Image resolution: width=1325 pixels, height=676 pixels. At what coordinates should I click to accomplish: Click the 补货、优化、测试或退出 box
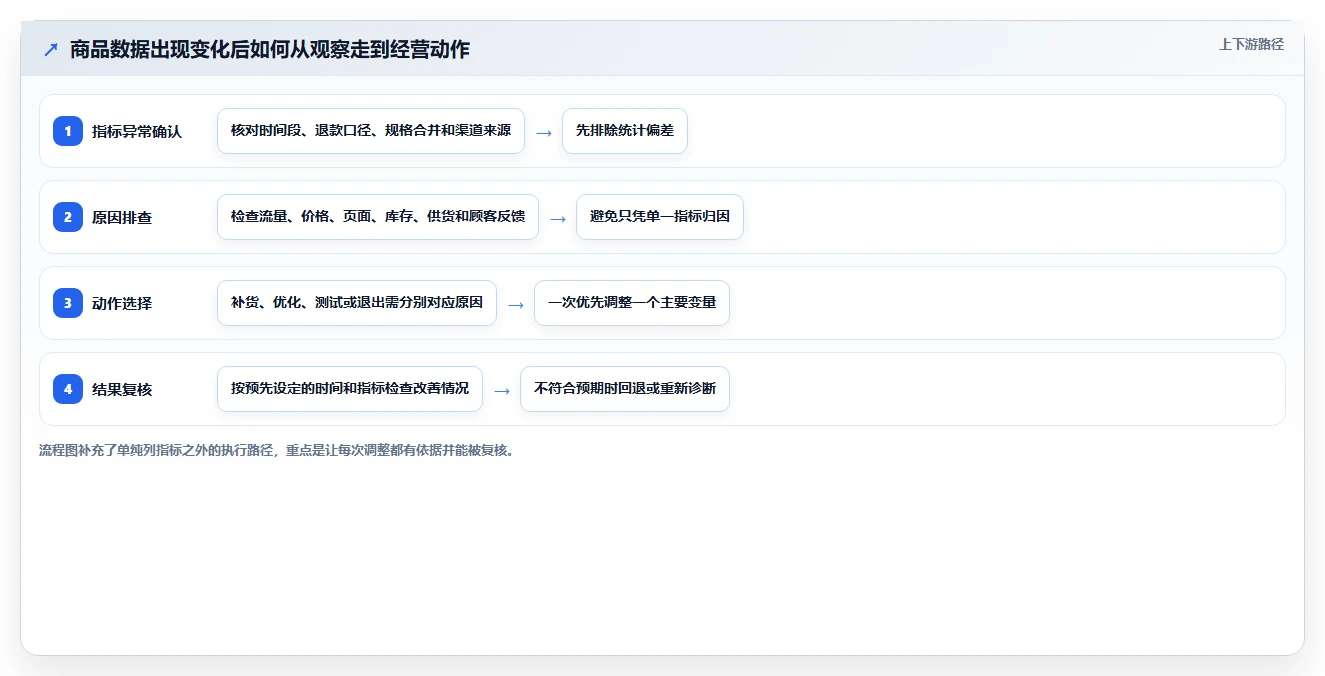pyautogui.click(x=357, y=303)
